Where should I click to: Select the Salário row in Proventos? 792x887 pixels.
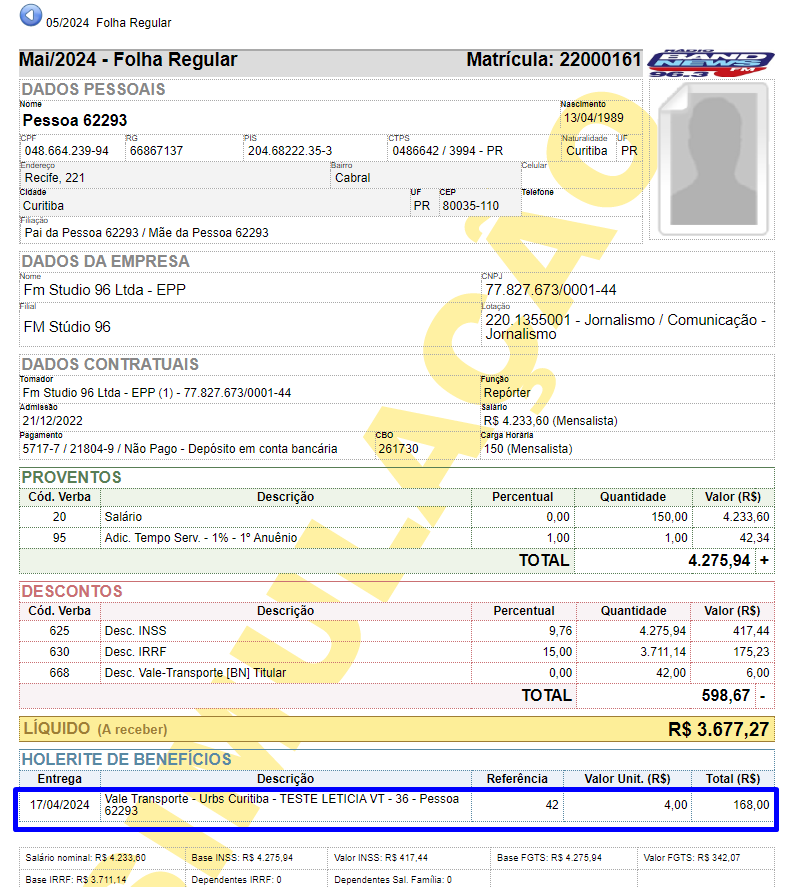click(397, 517)
